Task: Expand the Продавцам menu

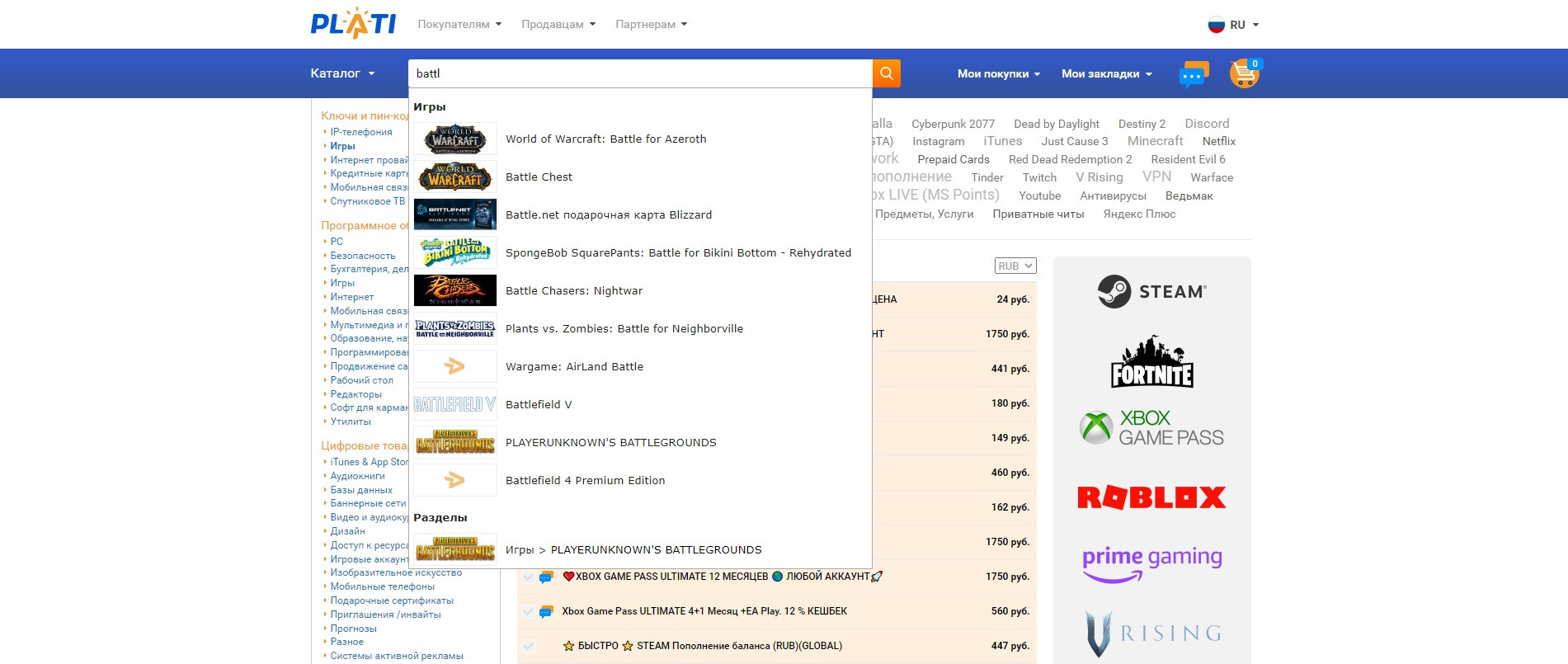Action: [x=558, y=25]
